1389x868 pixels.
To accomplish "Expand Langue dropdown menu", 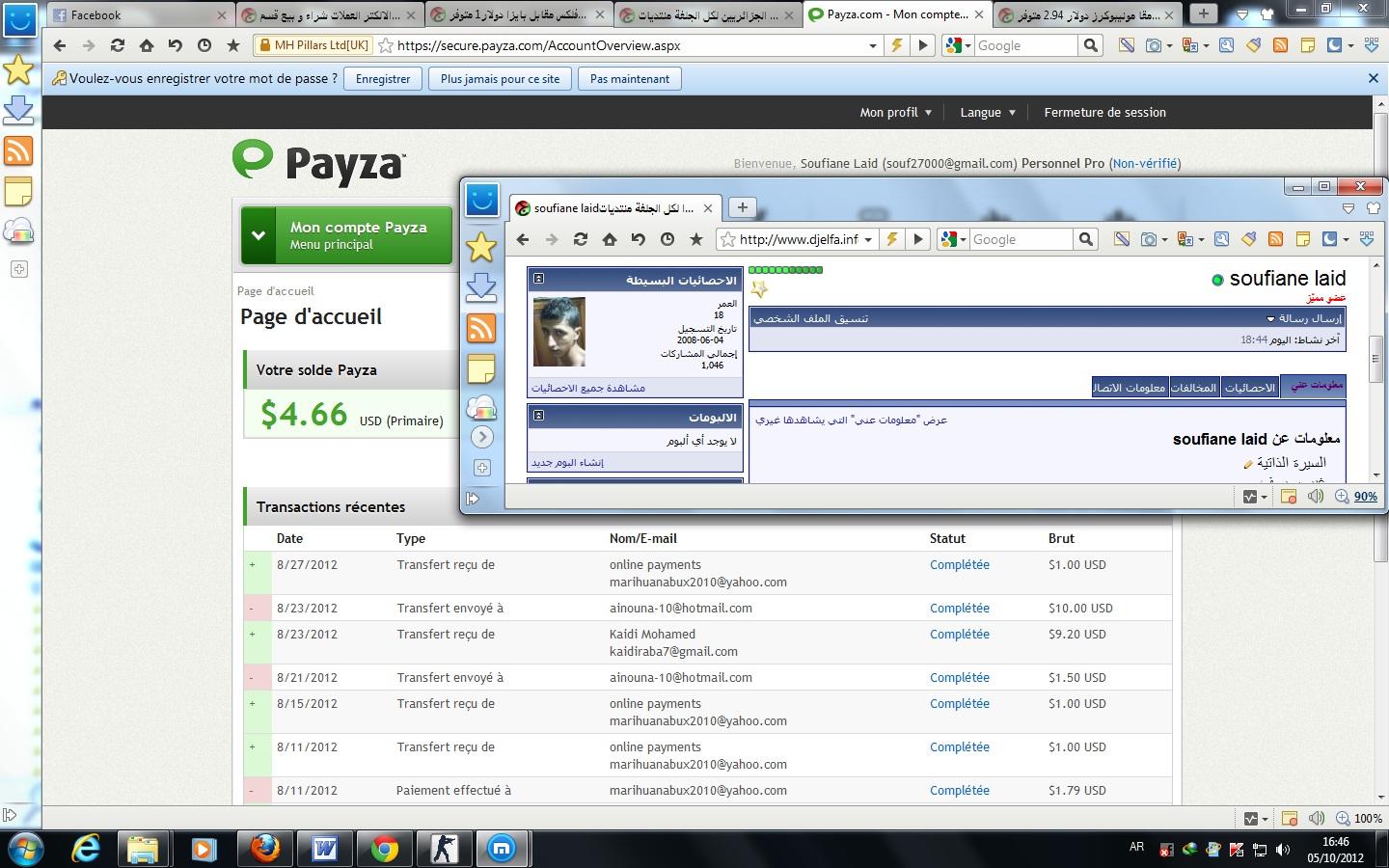I will click(x=987, y=112).
